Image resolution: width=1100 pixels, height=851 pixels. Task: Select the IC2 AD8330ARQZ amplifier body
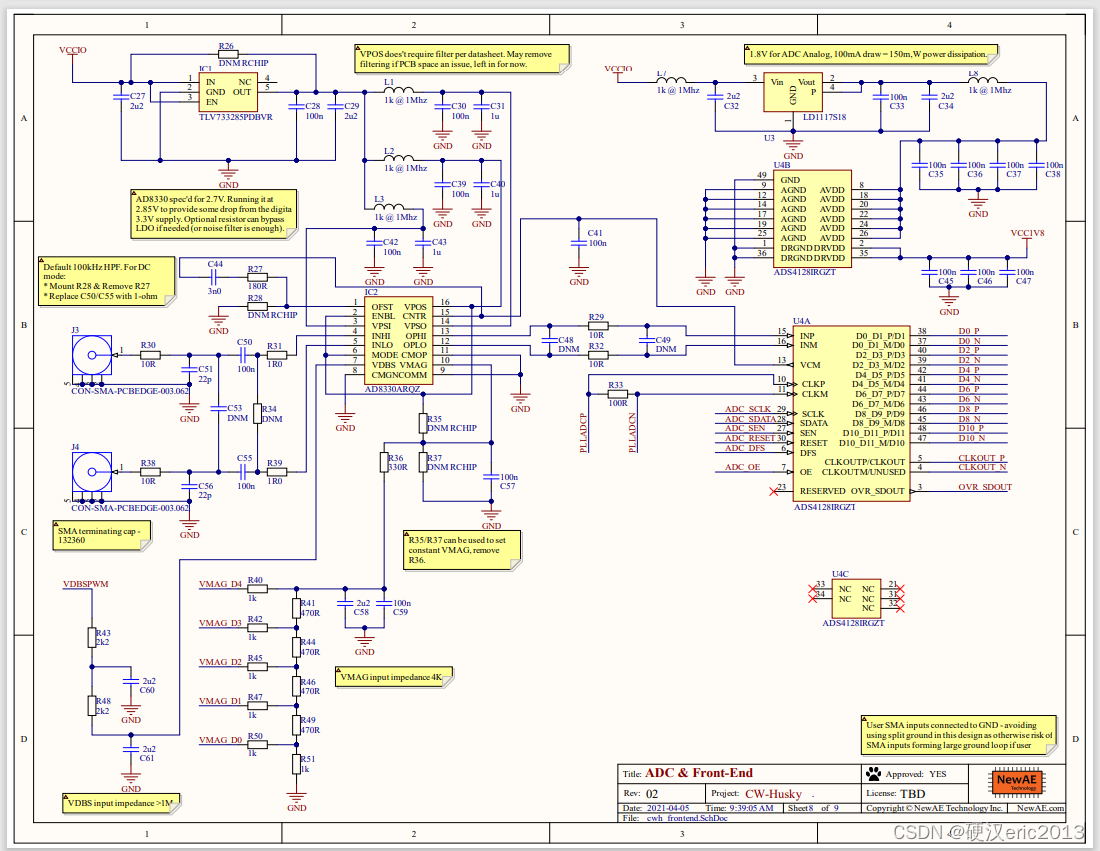(x=398, y=340)
